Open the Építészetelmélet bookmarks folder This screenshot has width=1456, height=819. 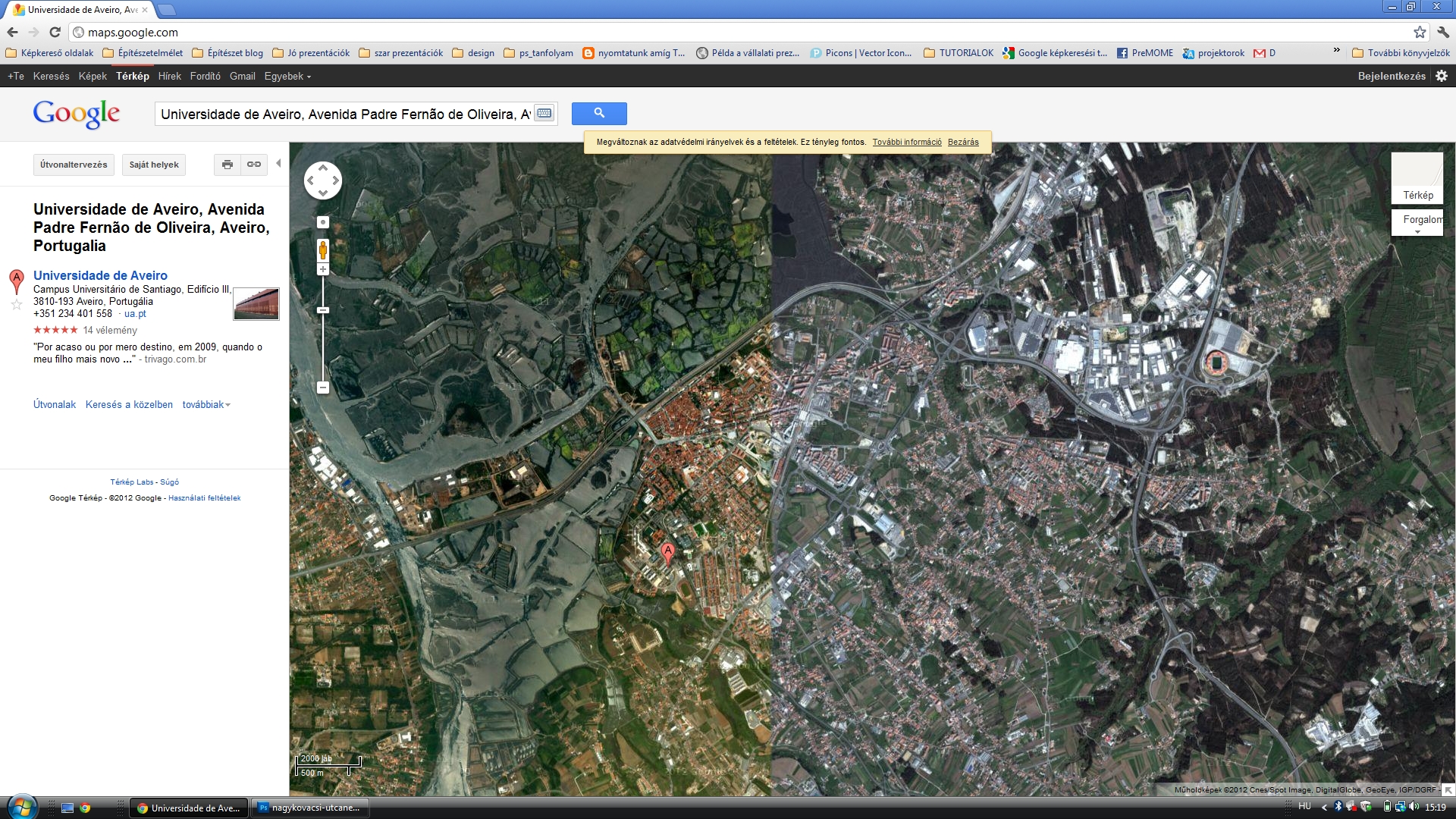click(x=143, y=53)
